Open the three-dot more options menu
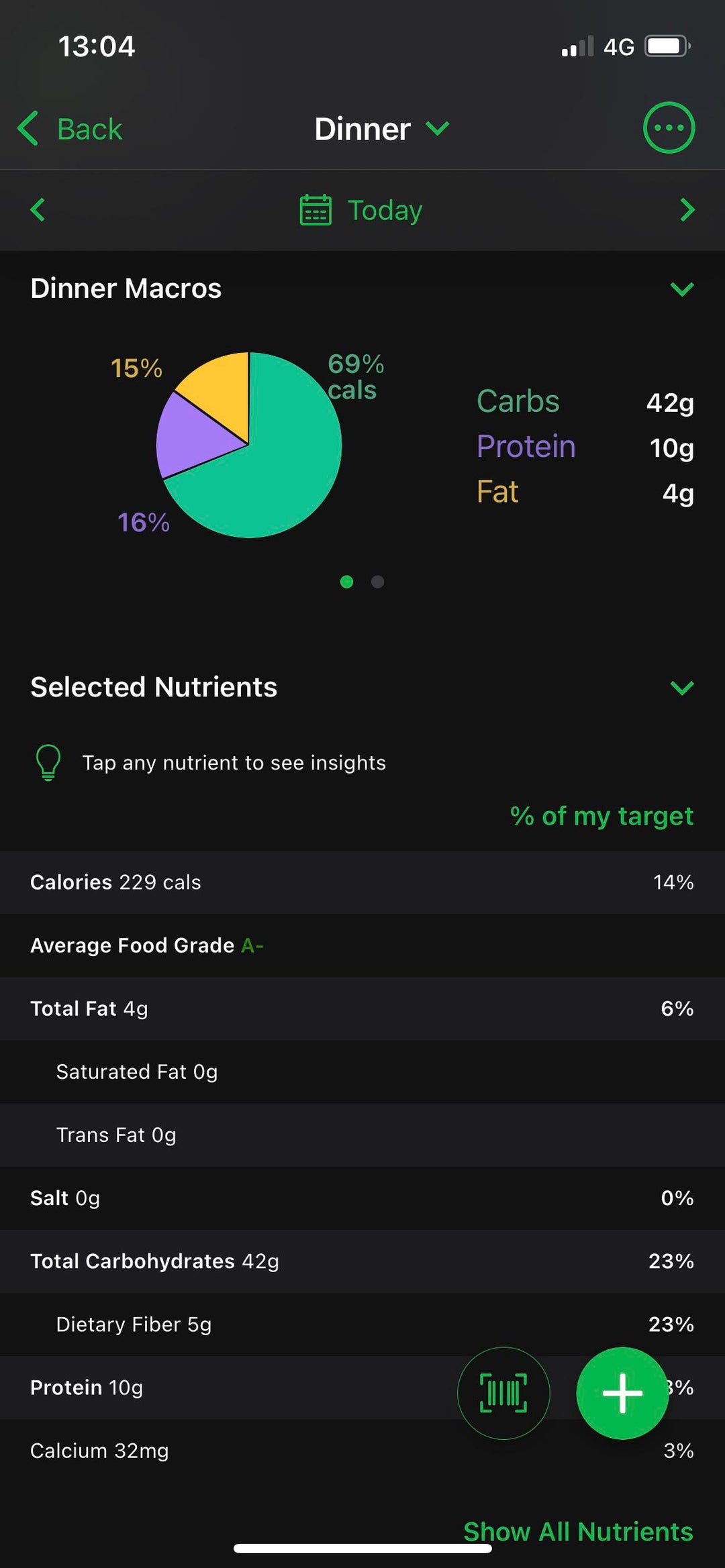This screenshot has width=725, height=1568. [x=669, y=127]
